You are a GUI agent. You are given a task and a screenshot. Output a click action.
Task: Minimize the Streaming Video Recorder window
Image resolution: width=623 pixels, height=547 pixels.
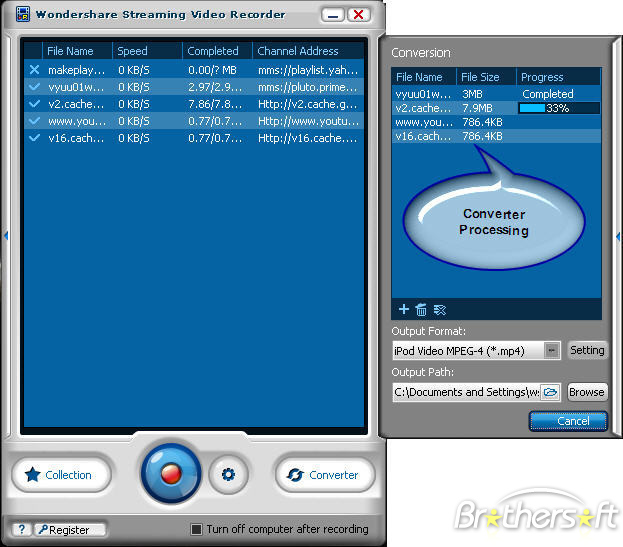point(333,15)
